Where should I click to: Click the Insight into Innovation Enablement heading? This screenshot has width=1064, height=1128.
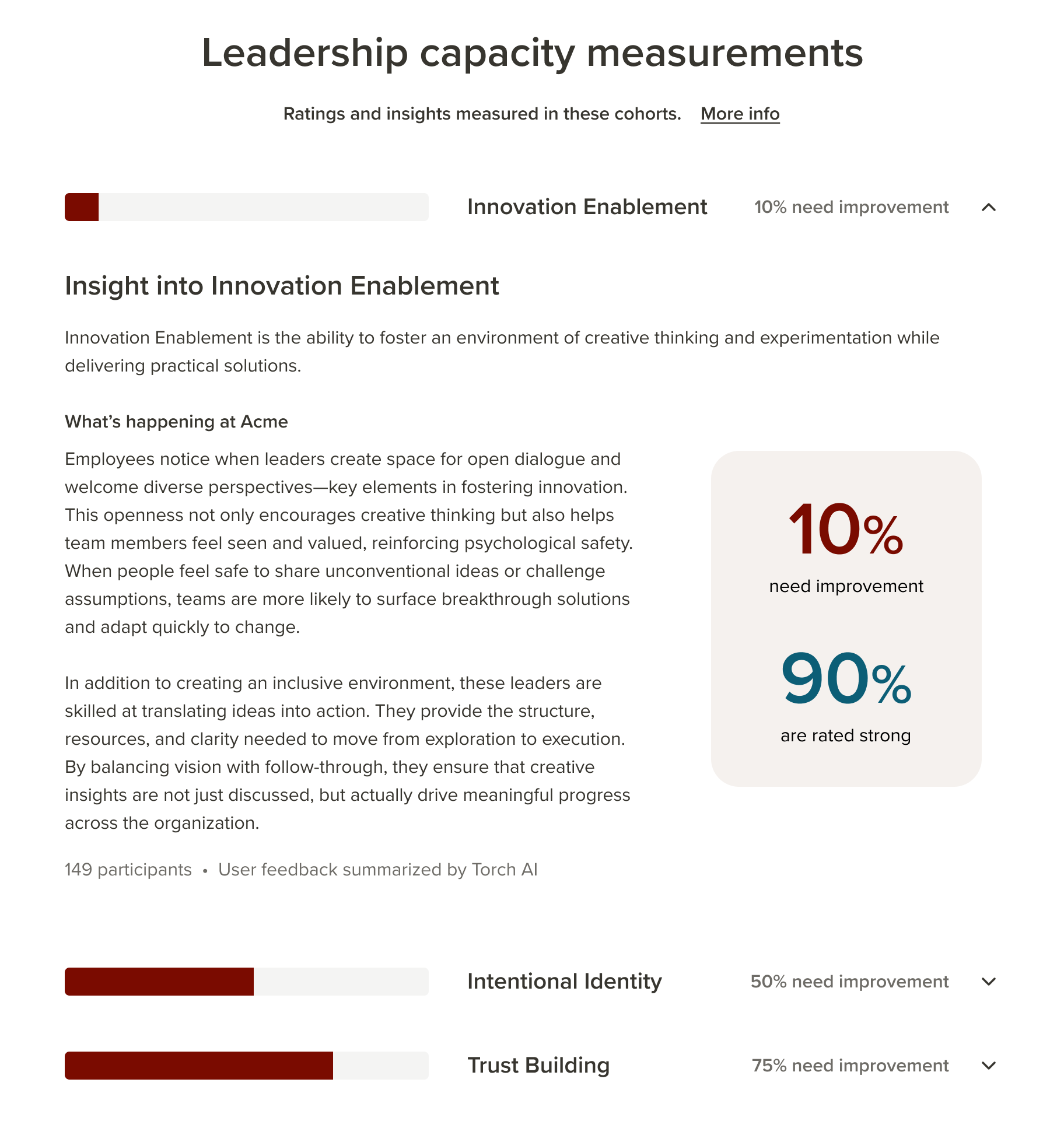pyautogui.click(x=282, y=286)
